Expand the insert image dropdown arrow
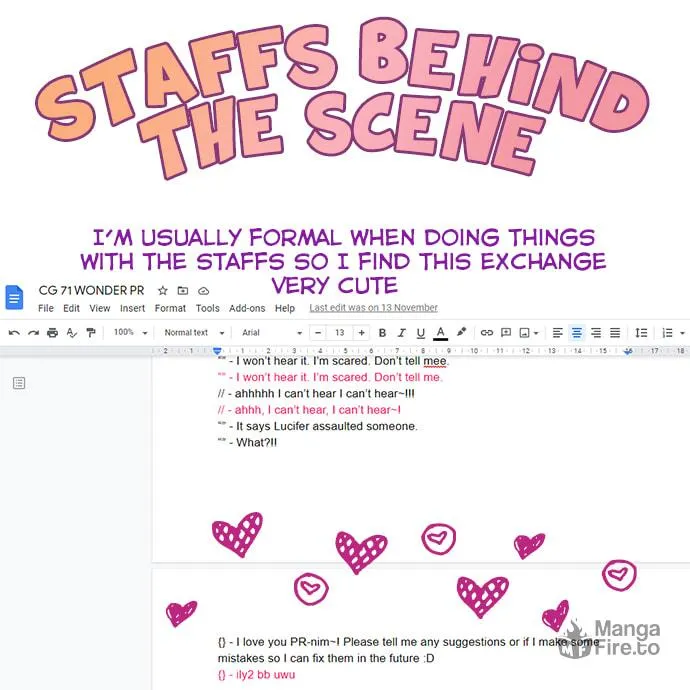This screenshot has height=690, width=690. tap(536, 333)
